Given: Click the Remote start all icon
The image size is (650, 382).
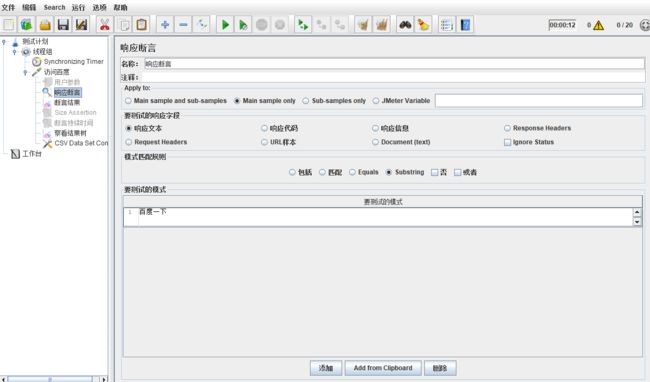Looking at the screenshot, I should click(303, 25).
